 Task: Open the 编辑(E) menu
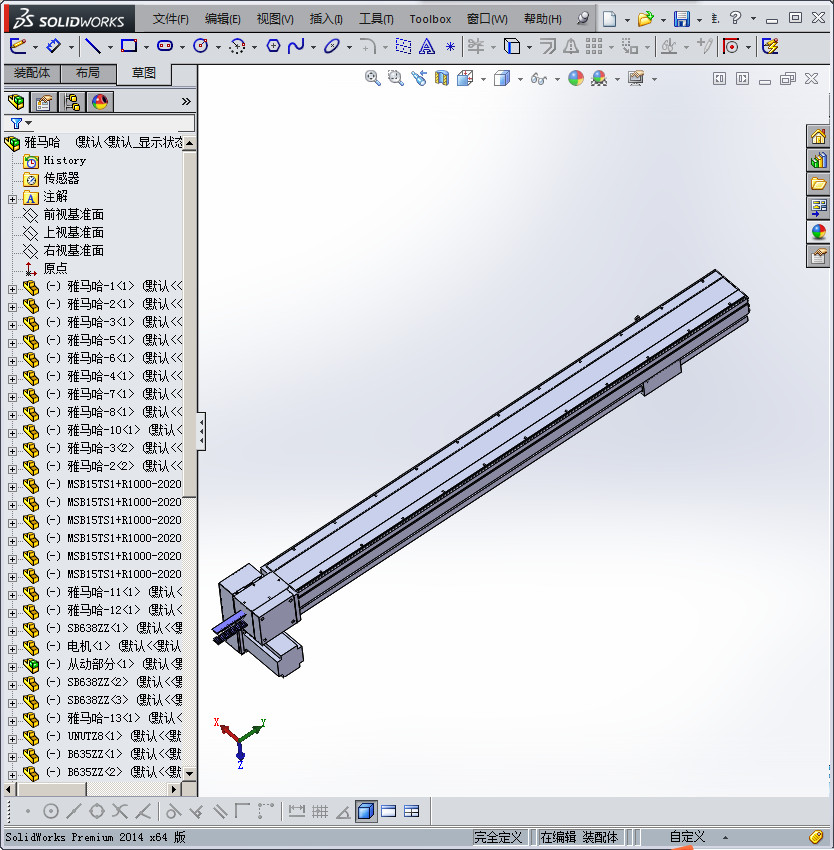222,19
